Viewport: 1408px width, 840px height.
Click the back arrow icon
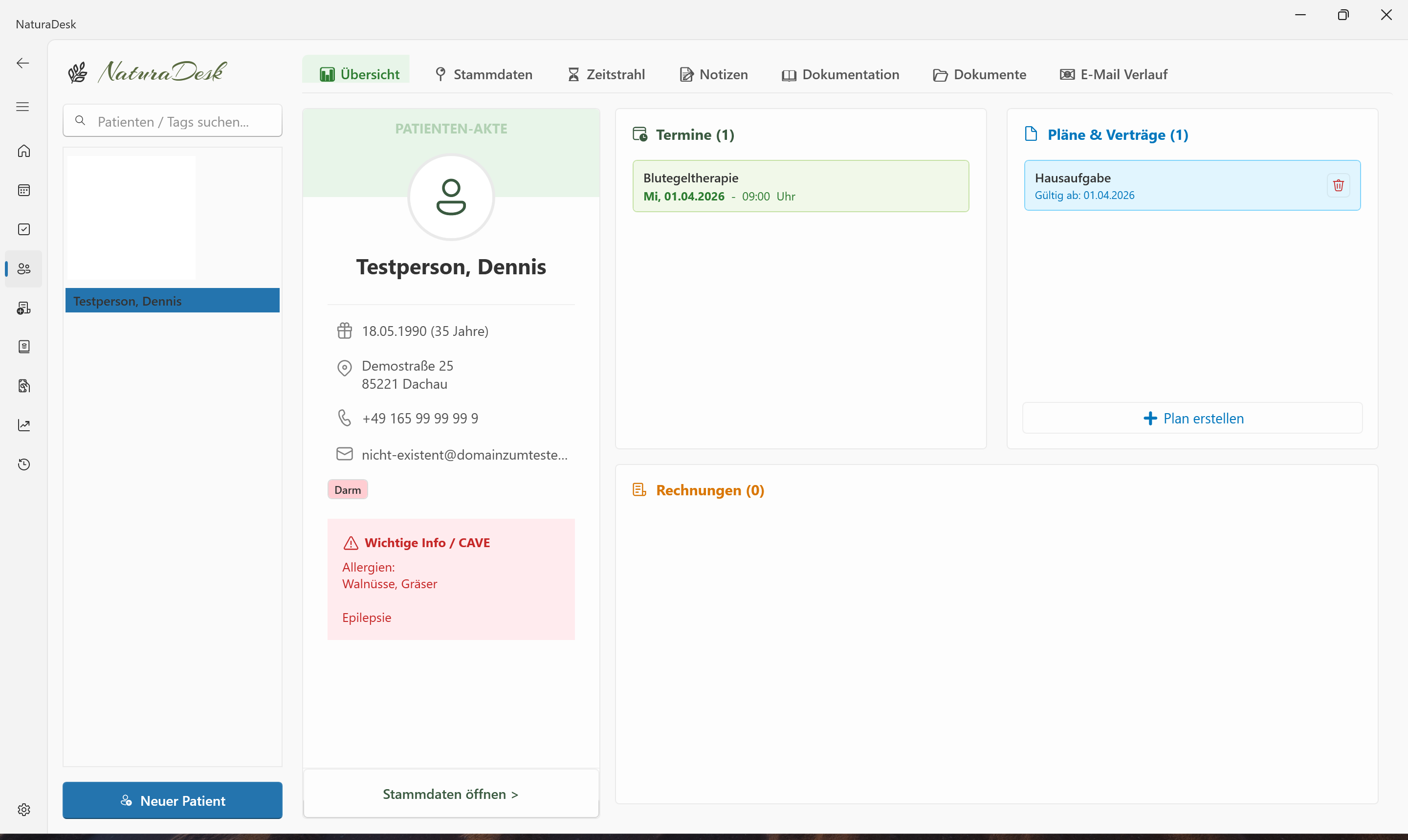[x=22, y=63]
